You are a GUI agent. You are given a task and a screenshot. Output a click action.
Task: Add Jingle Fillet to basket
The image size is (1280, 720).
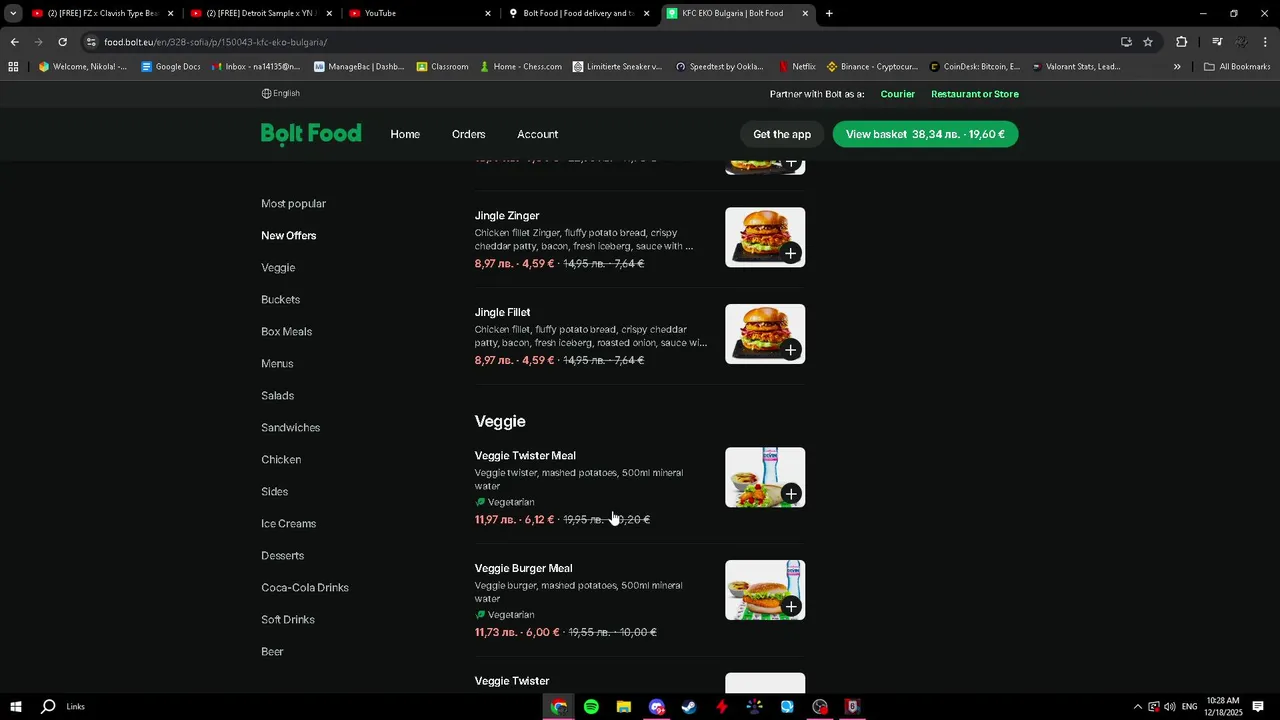pos(791,350)
